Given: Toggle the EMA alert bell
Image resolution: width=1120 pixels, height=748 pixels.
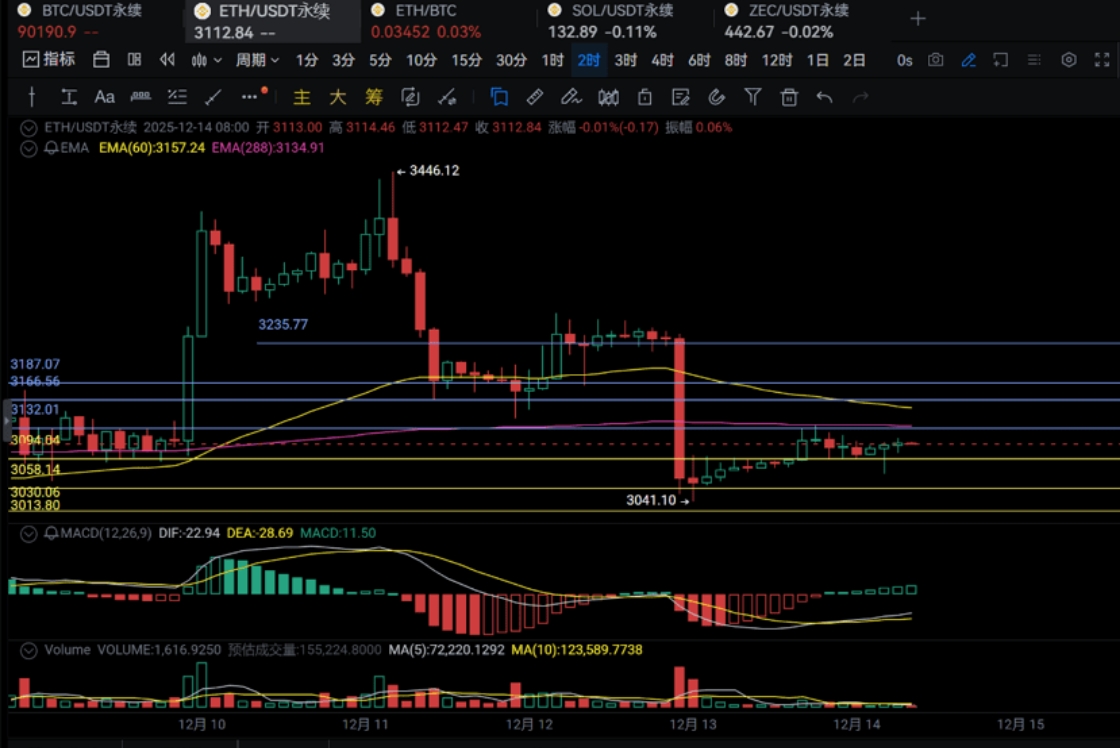Looking at the screenshot, I should (x=50, y=147).
